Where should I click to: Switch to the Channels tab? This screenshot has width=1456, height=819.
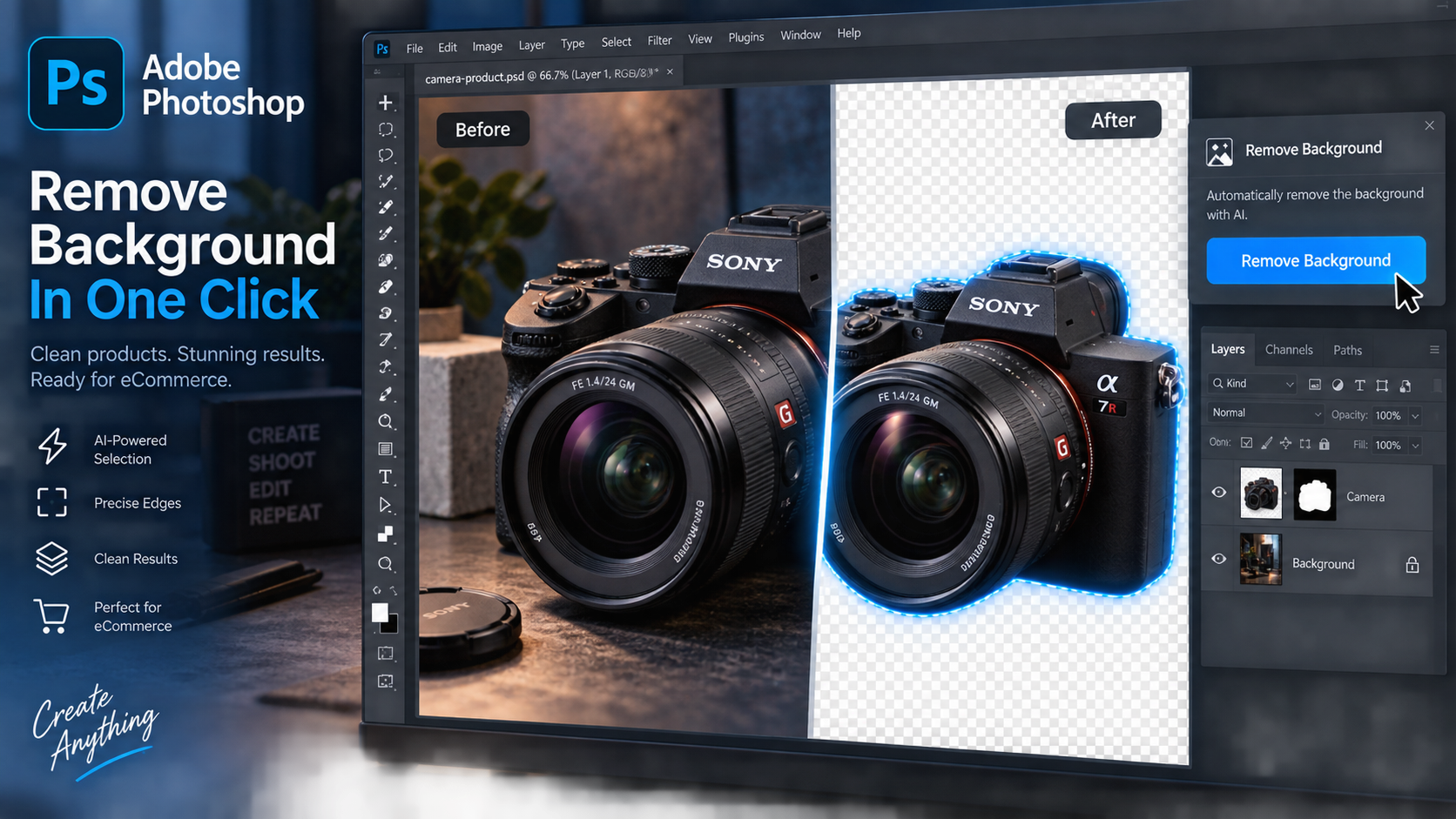click(x=1289, y=350)
